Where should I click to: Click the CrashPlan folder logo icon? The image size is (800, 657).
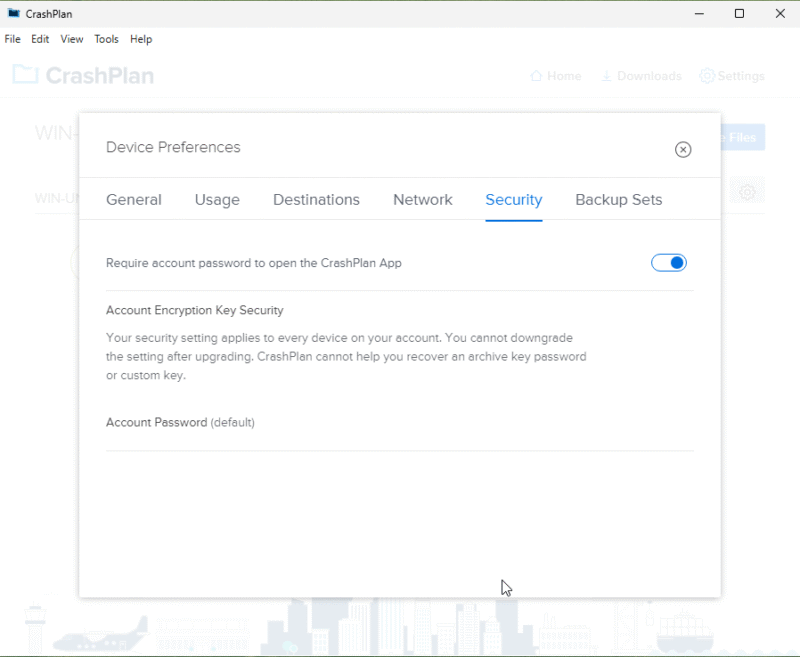(x=26, y=74)
